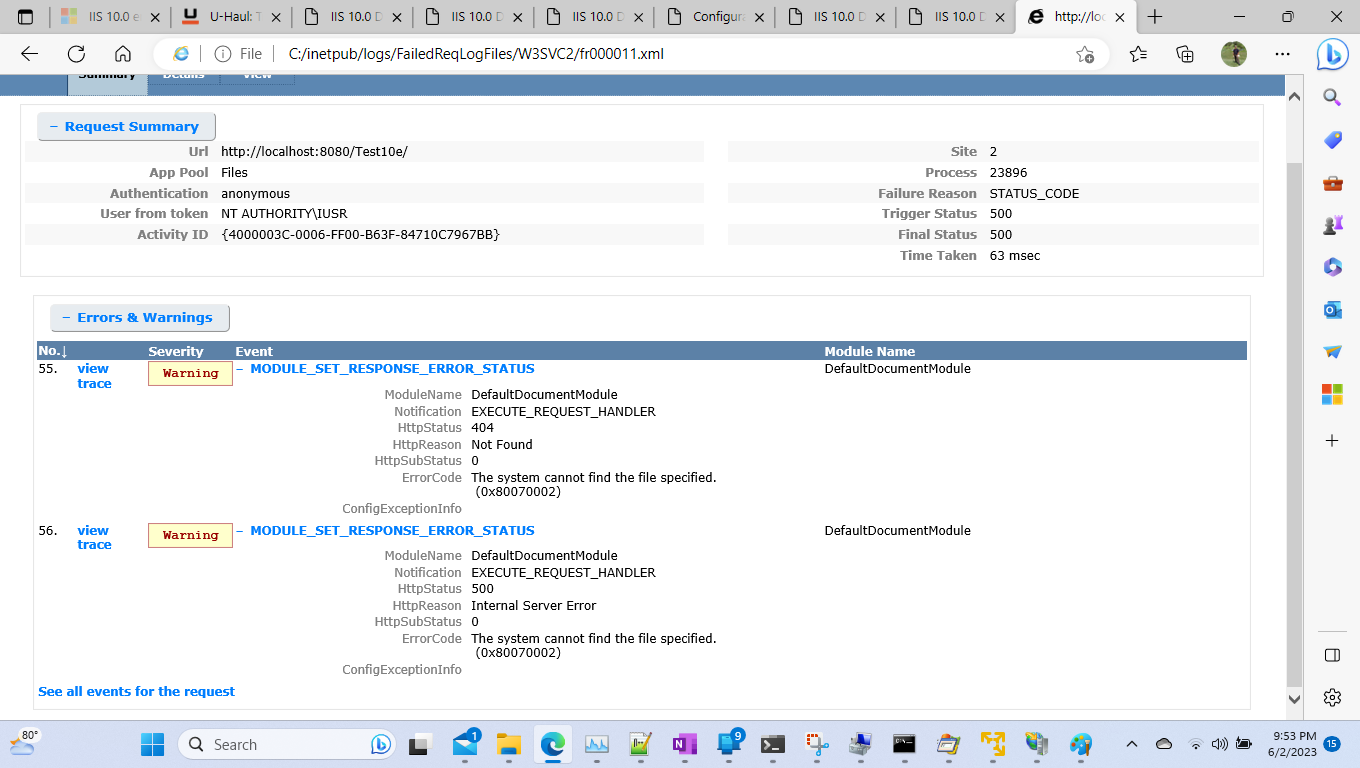Click event 56 MODULE_SET_RESPONSE_ERROR_STATUS title
1360x768 pixels.
tap(392, 531)
